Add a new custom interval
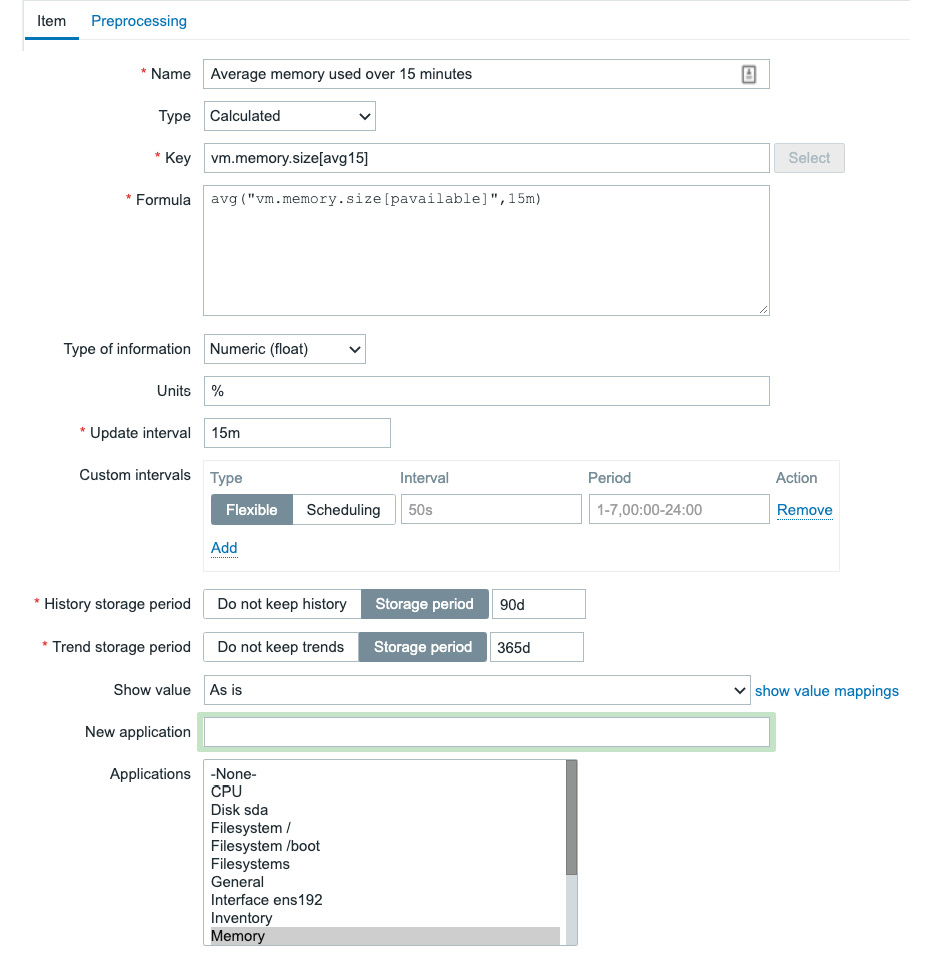This screenshot has height=953, width=931. click(x=224, y=548)
